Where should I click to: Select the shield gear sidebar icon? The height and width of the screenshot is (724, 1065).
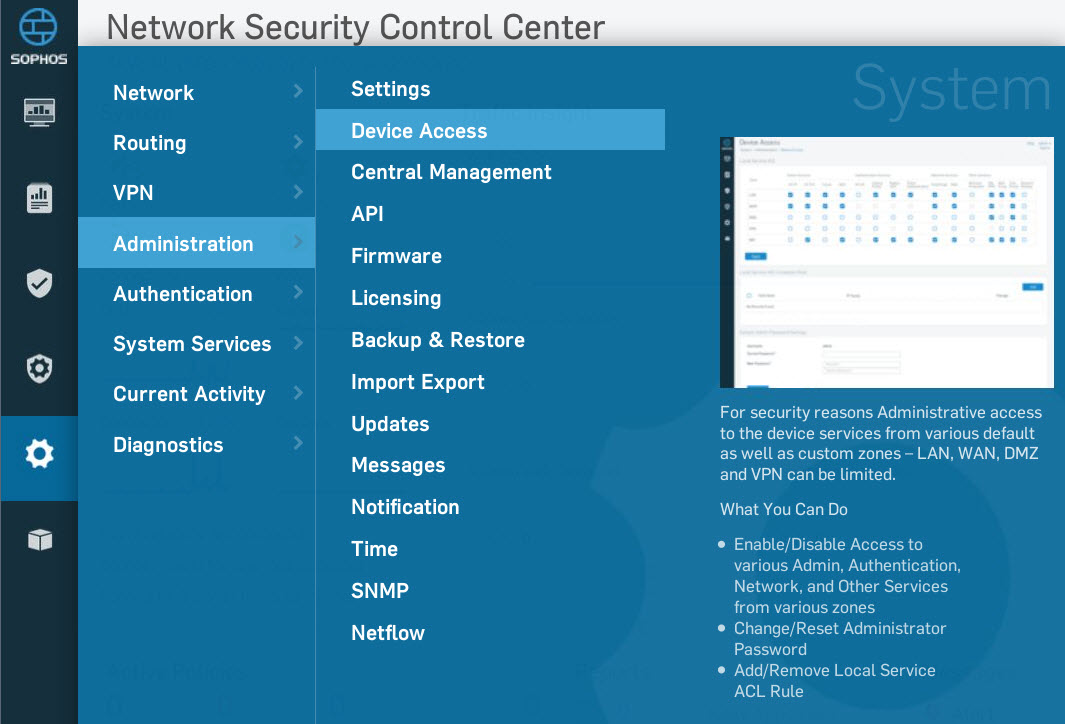click(x=39, y=370)
